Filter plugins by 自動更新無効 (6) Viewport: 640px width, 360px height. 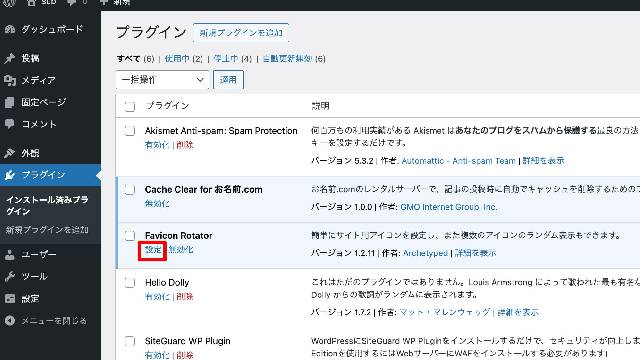tap(294, 59)
